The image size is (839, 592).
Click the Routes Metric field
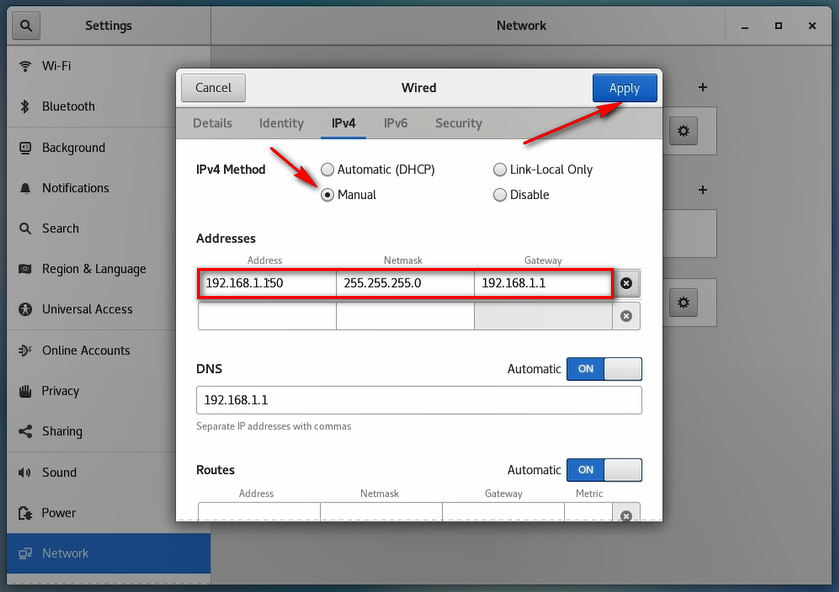589,512
